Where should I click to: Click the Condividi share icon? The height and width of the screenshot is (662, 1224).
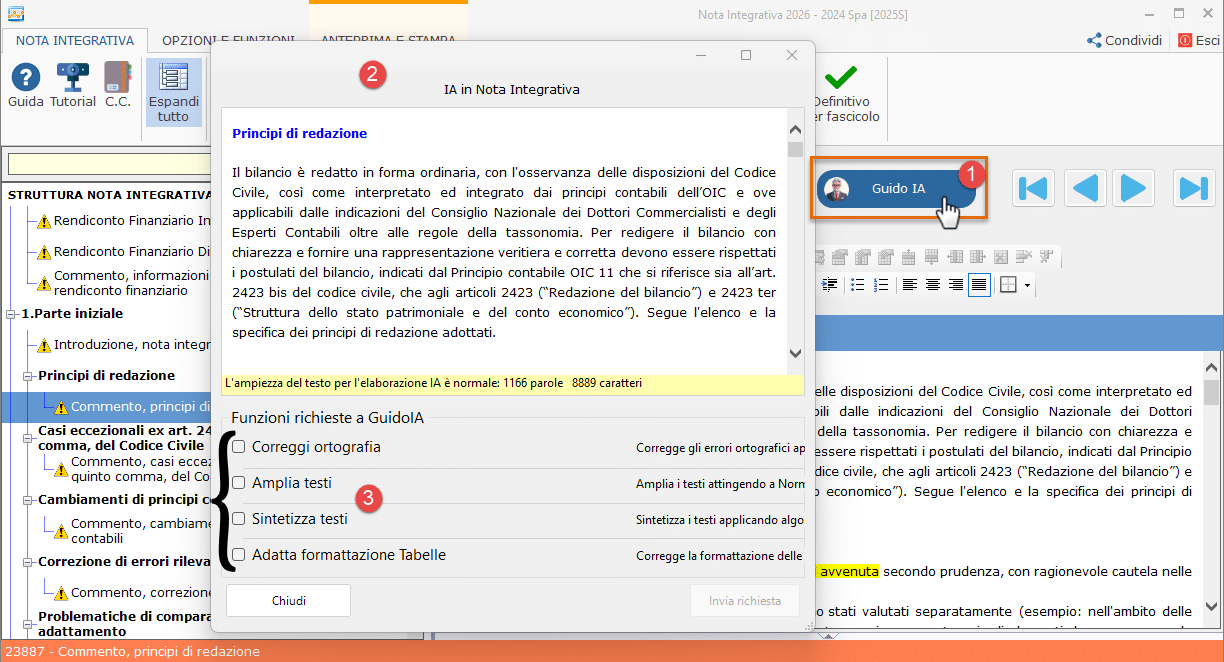click(x=1124, y=41)
